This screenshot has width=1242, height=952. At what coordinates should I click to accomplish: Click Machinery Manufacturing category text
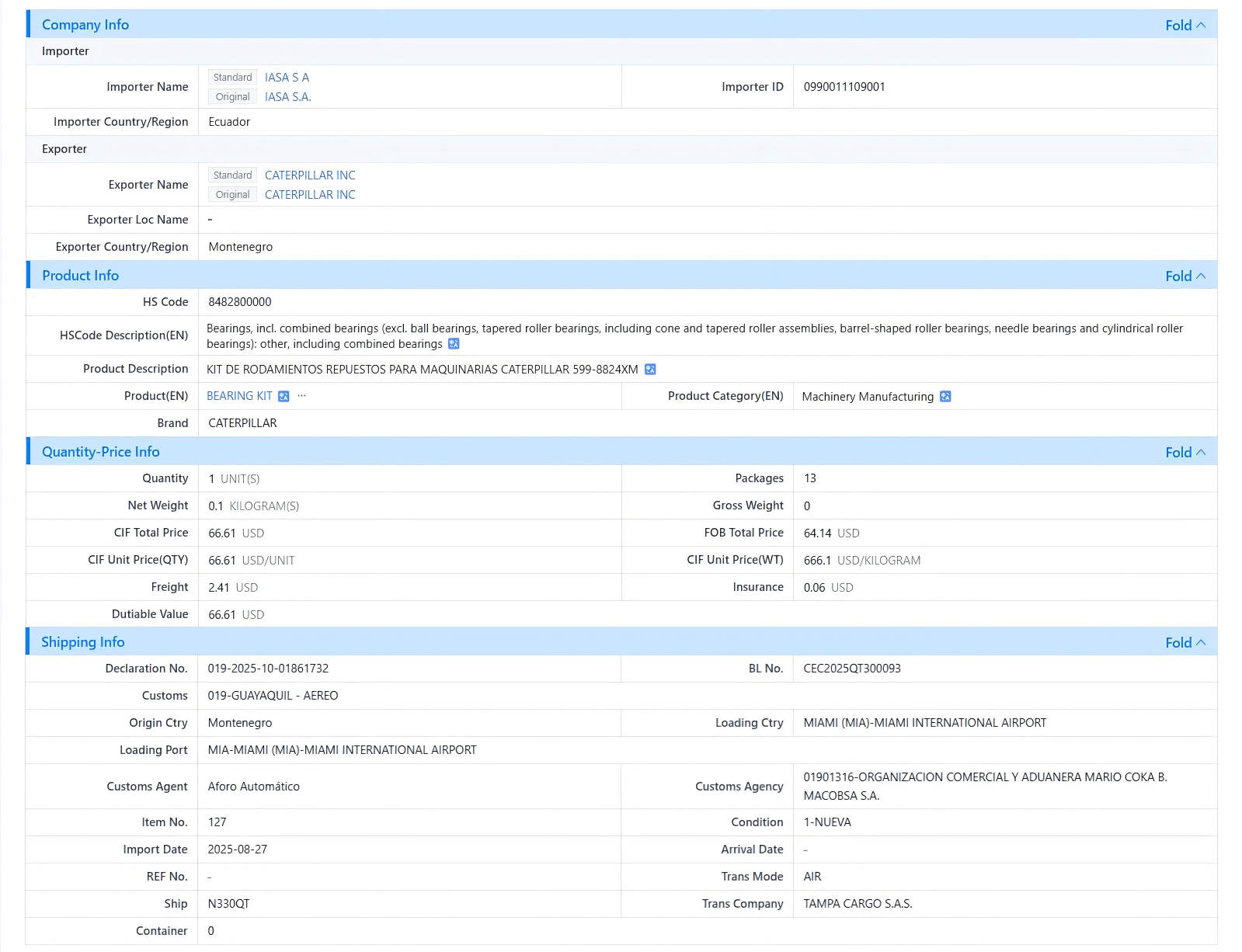868,397
